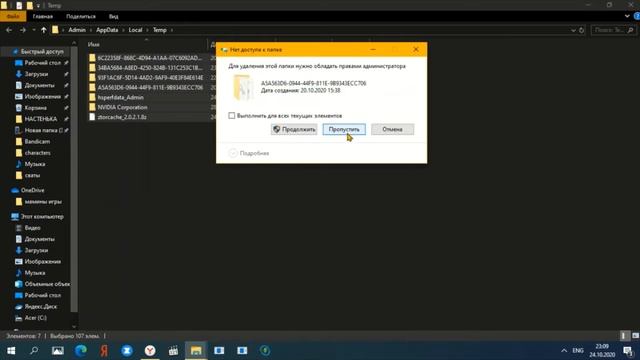The width and height of the screenshot is (640, 360).
Task: Click the navigation pane scrollbar
Action: point(74,180)
